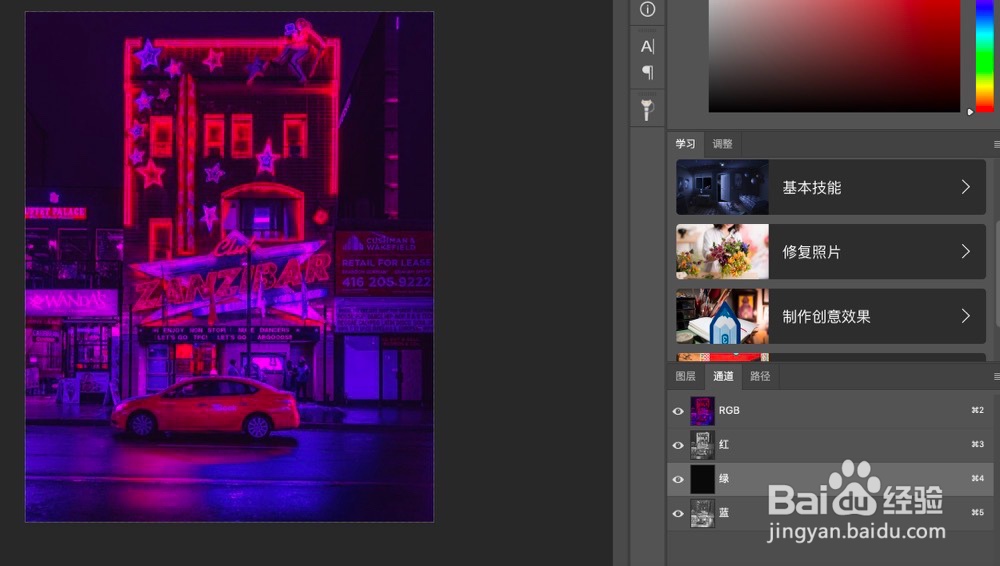
Task: Open the Properties info panel icon
Action: [x=647, y=9]
